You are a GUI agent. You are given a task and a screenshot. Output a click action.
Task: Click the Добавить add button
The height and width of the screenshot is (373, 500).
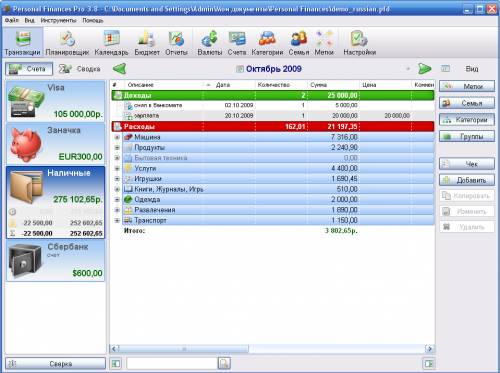[x=467, y=180]
